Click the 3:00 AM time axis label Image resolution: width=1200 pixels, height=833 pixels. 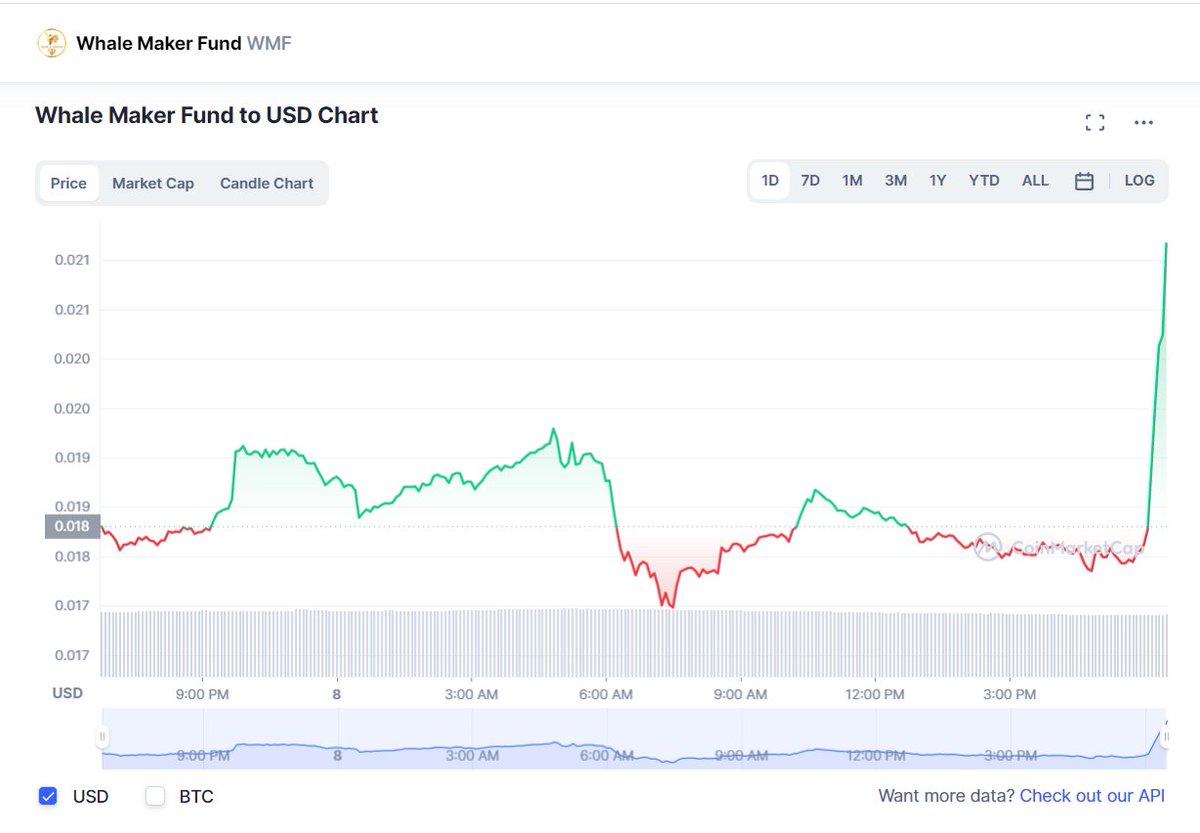[x=472, y=694]
